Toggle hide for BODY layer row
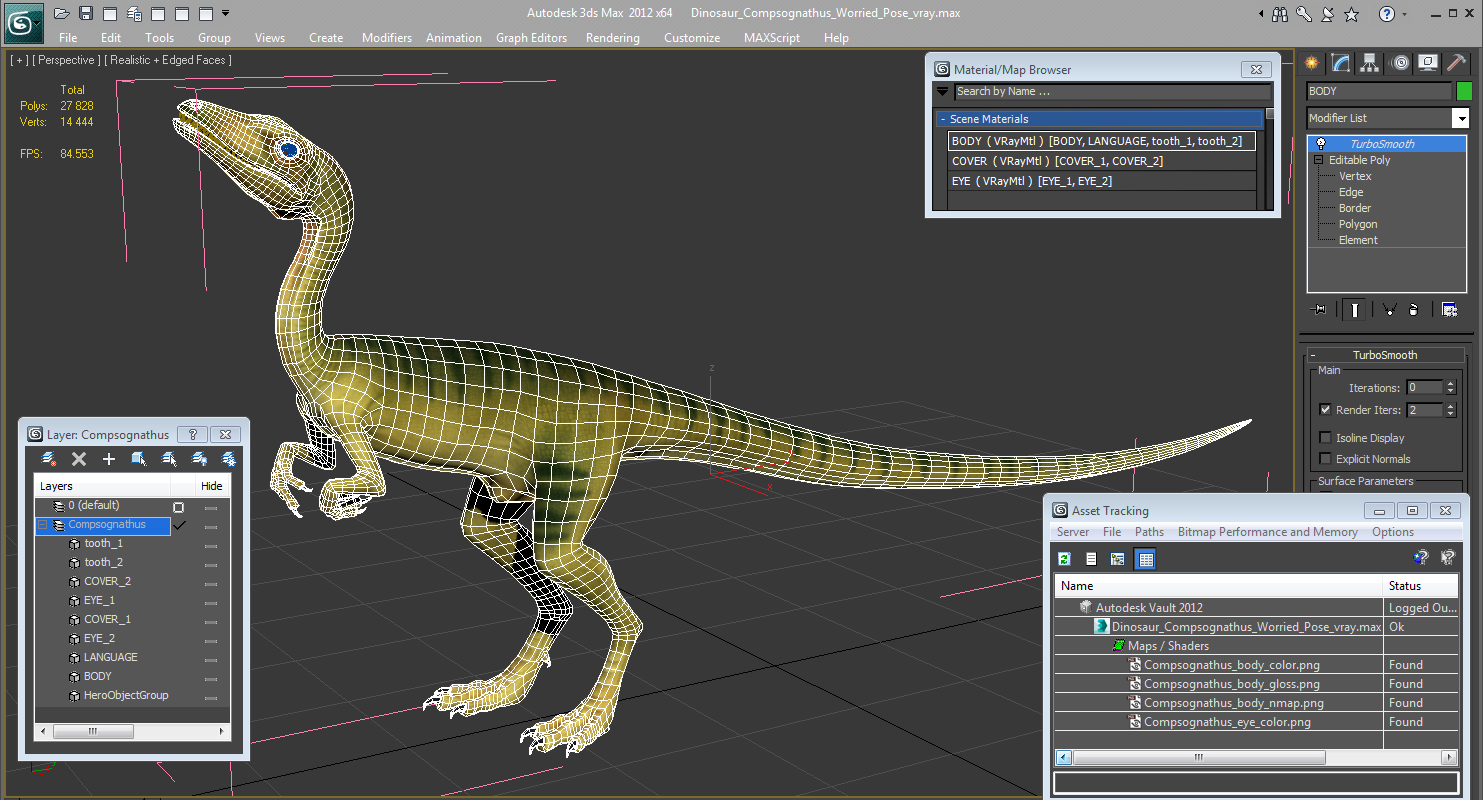Screen dimensions: 1483x800 coord(211,677)
